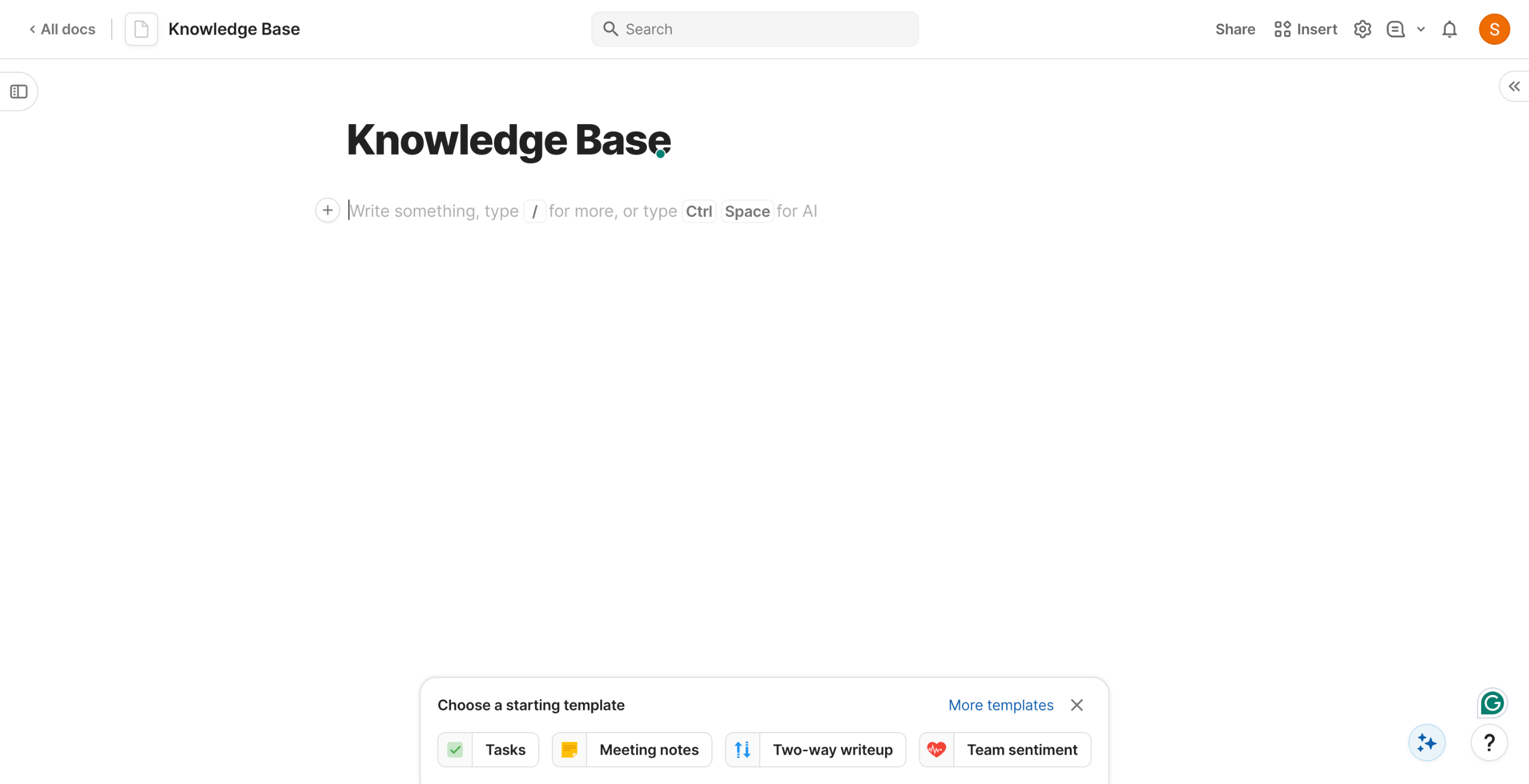Viewport: 1529px width, 784px height.
Task: Click into the Search field
Action: click(755, 29)
